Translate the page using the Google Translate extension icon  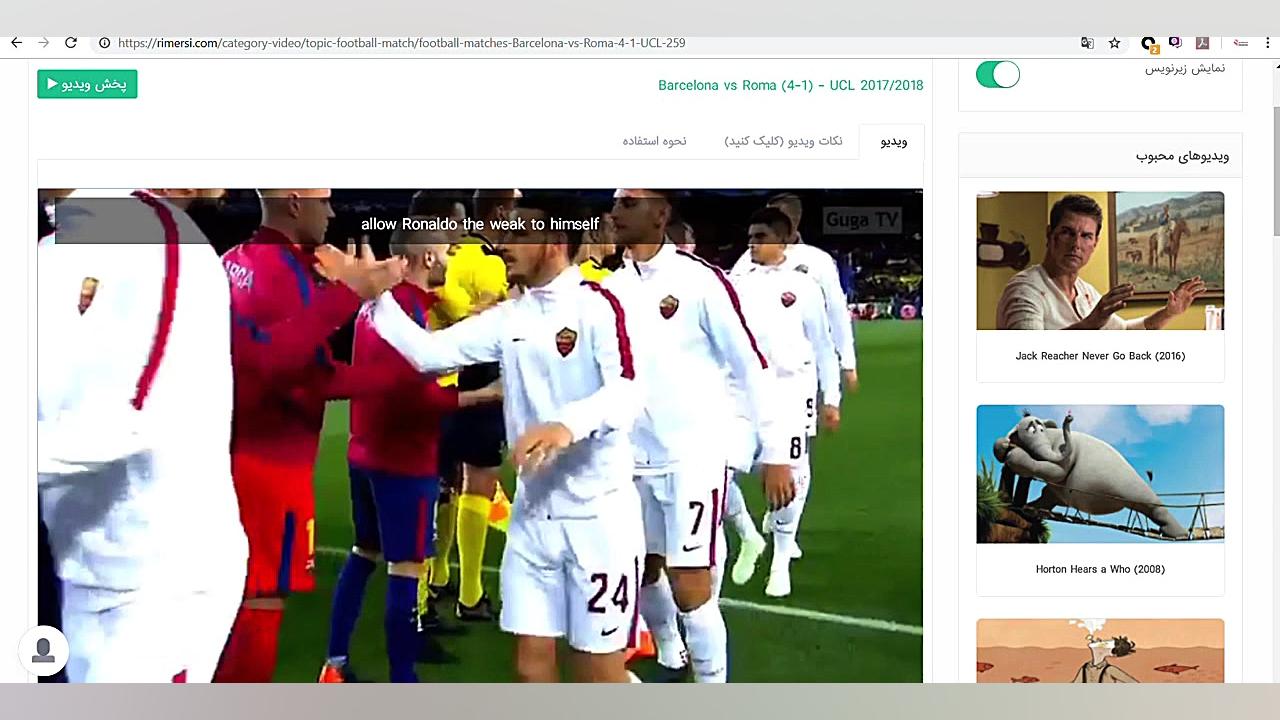[1088, 43]
